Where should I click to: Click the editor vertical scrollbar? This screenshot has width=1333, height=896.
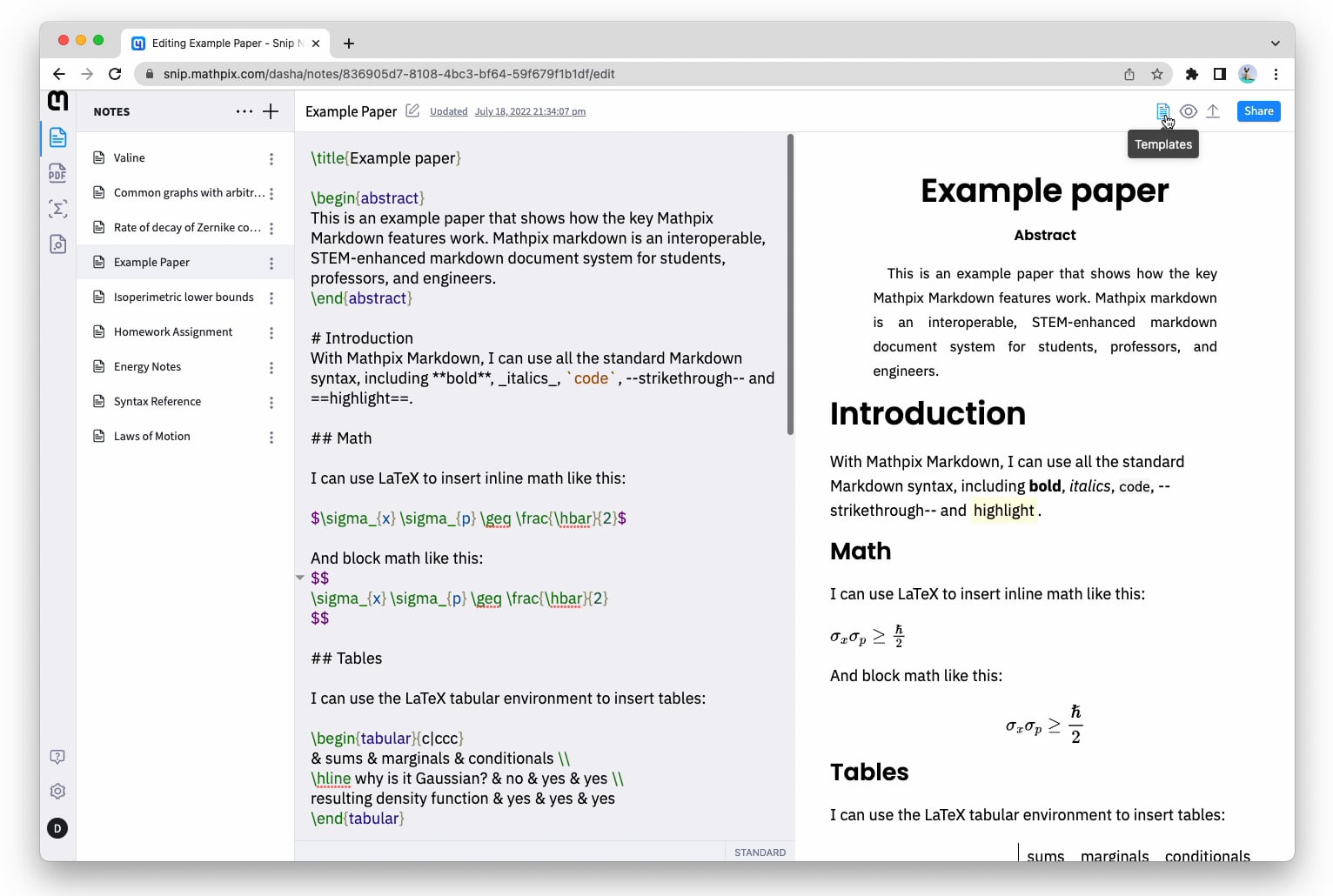coord(790,284)
